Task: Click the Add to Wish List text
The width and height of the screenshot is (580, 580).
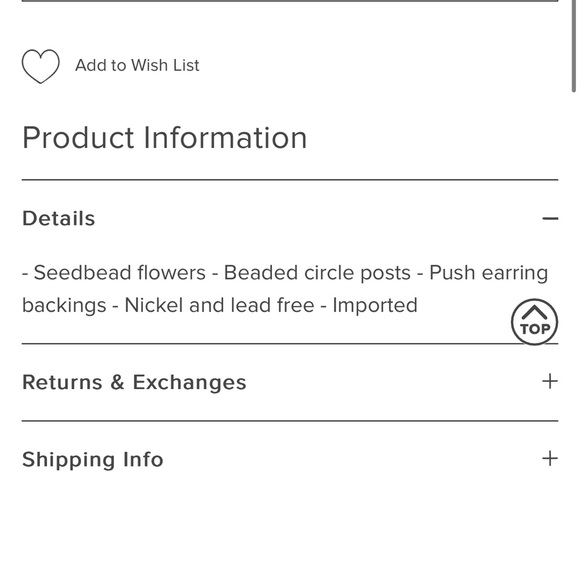Action: [x=137, y=65]
